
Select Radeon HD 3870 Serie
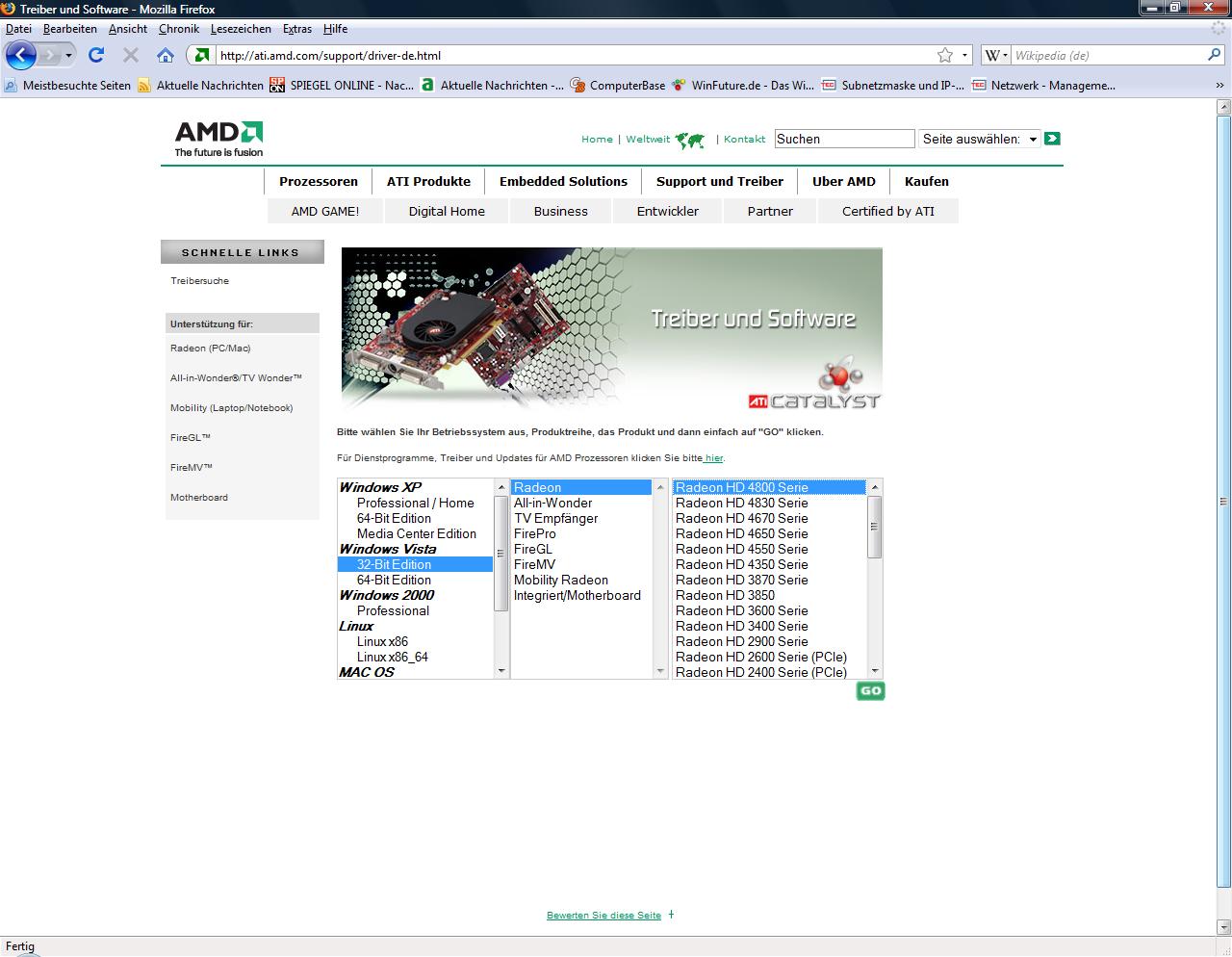tap(769, 580)
